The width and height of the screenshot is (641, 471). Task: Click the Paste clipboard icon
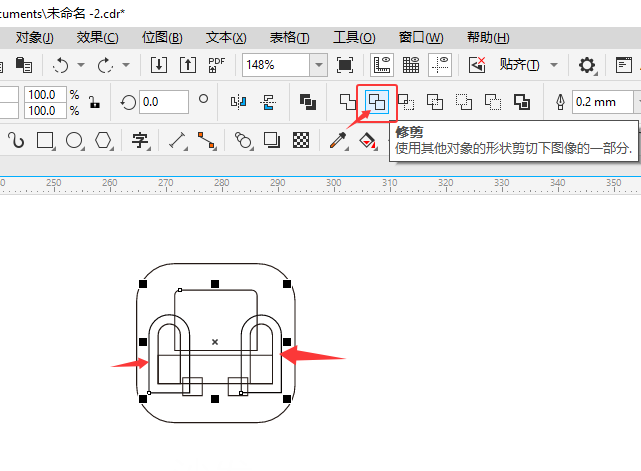[24, 65]
